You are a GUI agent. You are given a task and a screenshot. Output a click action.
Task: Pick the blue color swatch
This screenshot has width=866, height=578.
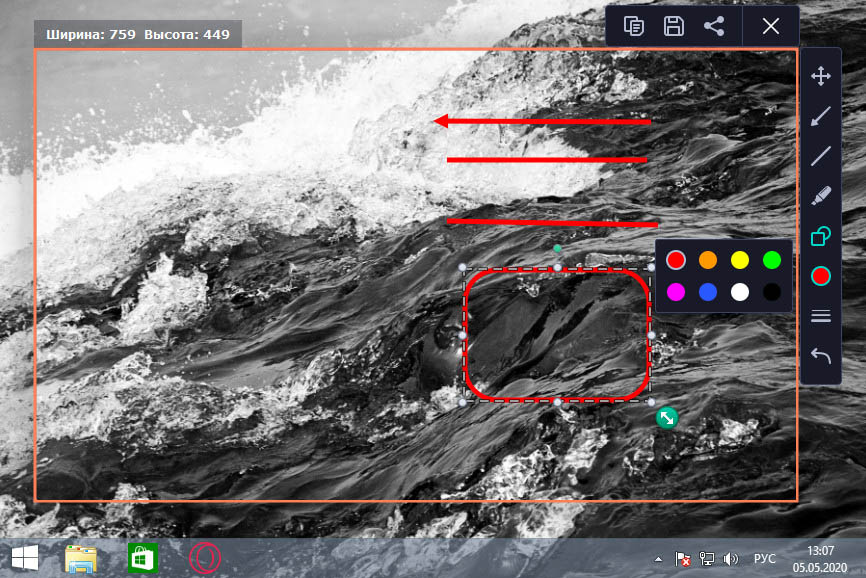(x=707, y=292)
